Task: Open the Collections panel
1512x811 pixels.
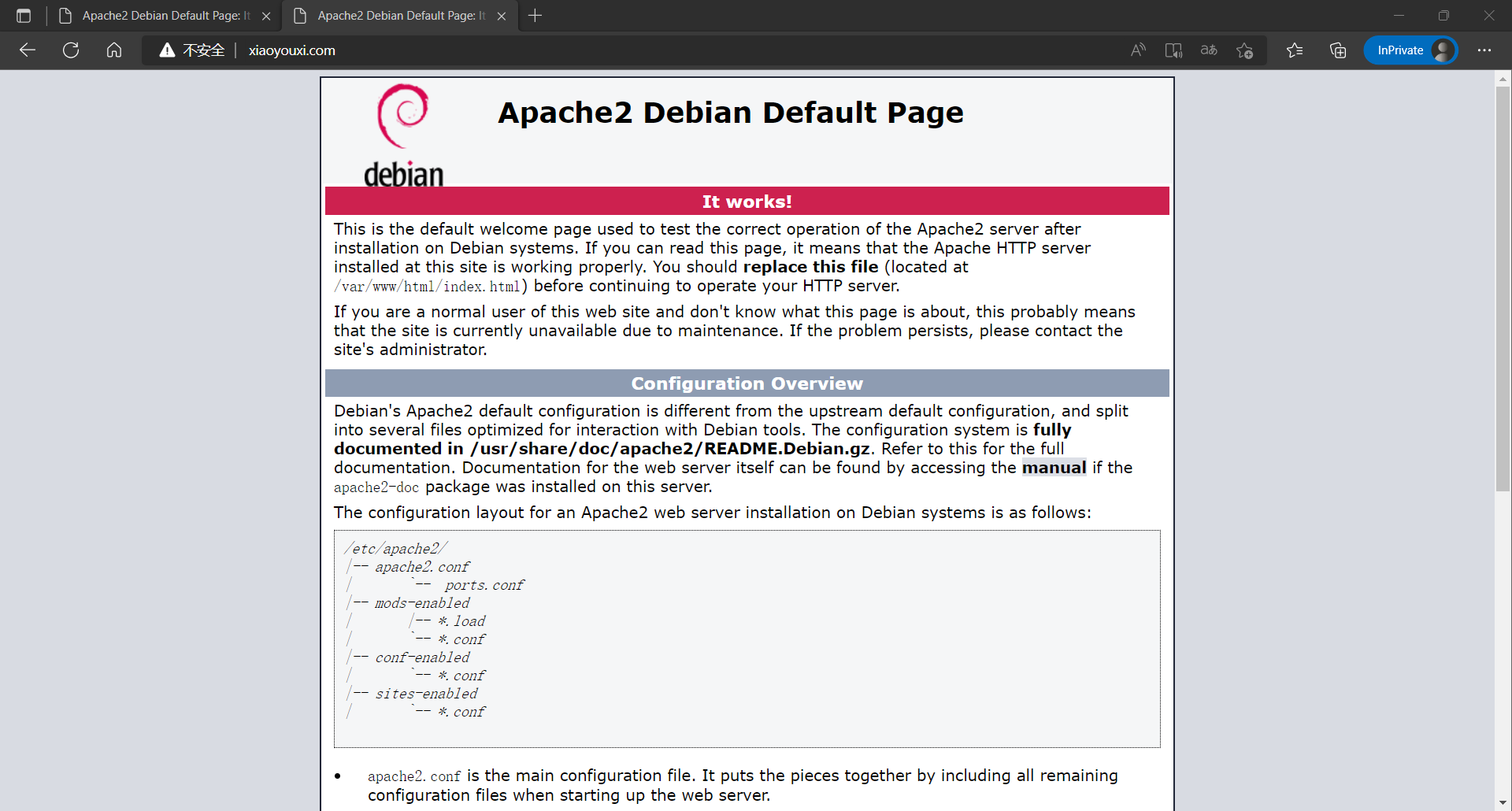Action: (1338, 50)
